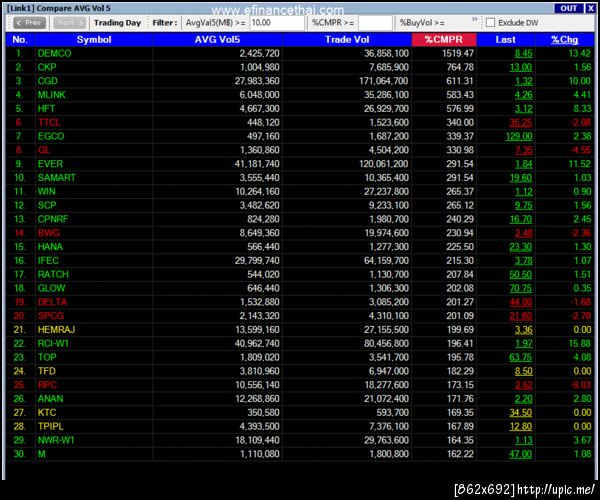Click EGCO last price 129.00
This screenshot has height=500, width=600.
tap(519, 136)
